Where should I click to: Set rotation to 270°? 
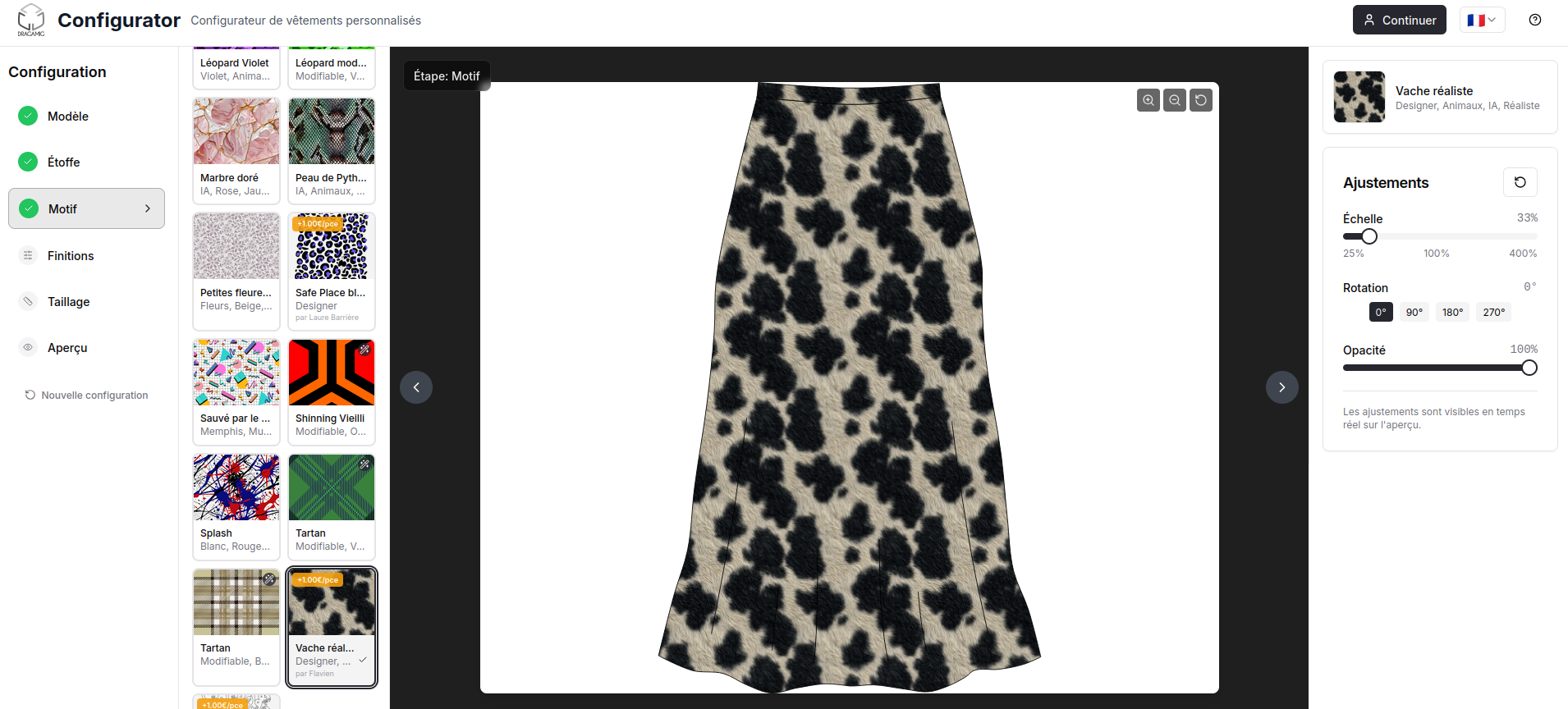pos(1494,312)
